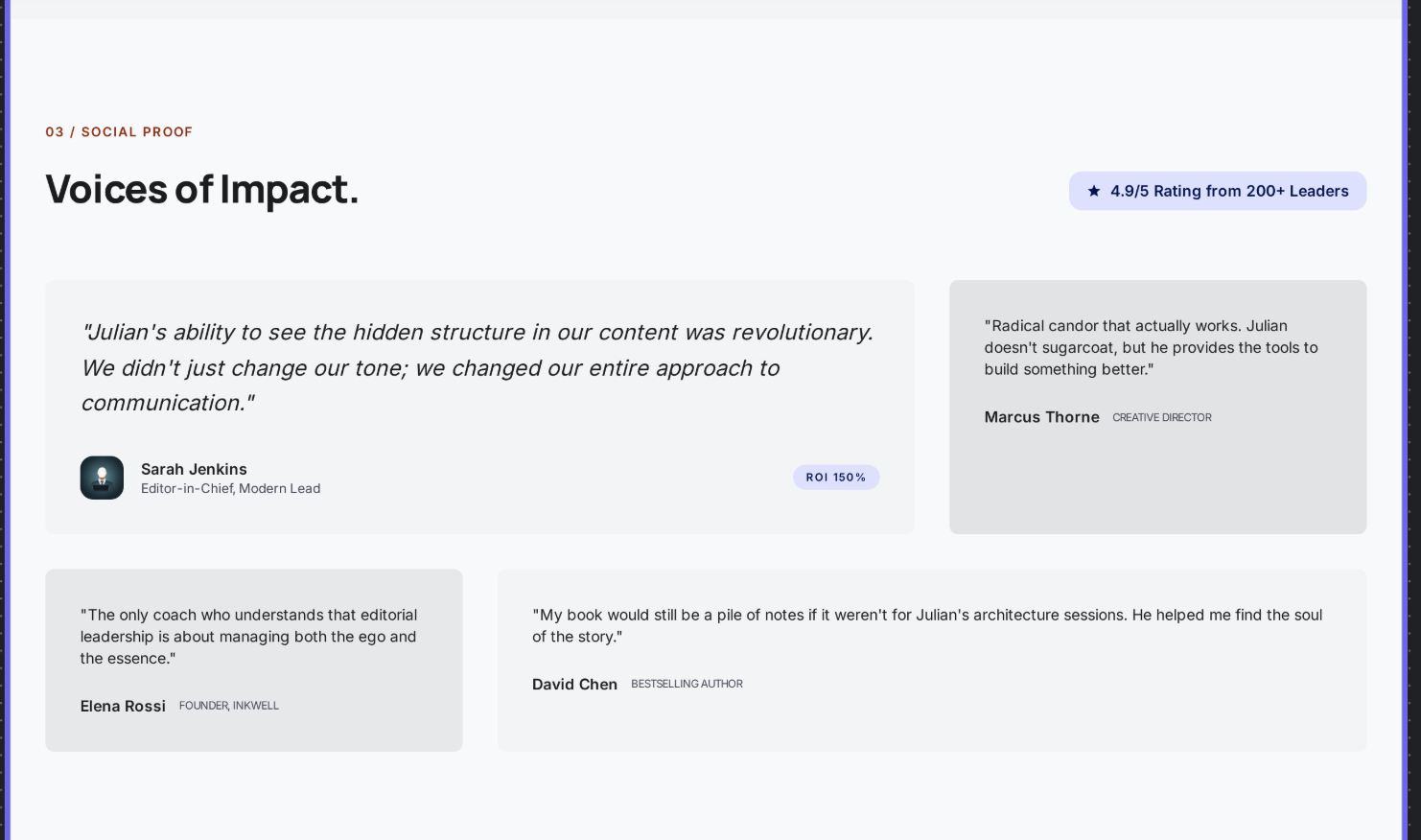Click the Sarah Jenkins name text
The width and height of the screenshot is (1421, 840).
coord(194,469)
